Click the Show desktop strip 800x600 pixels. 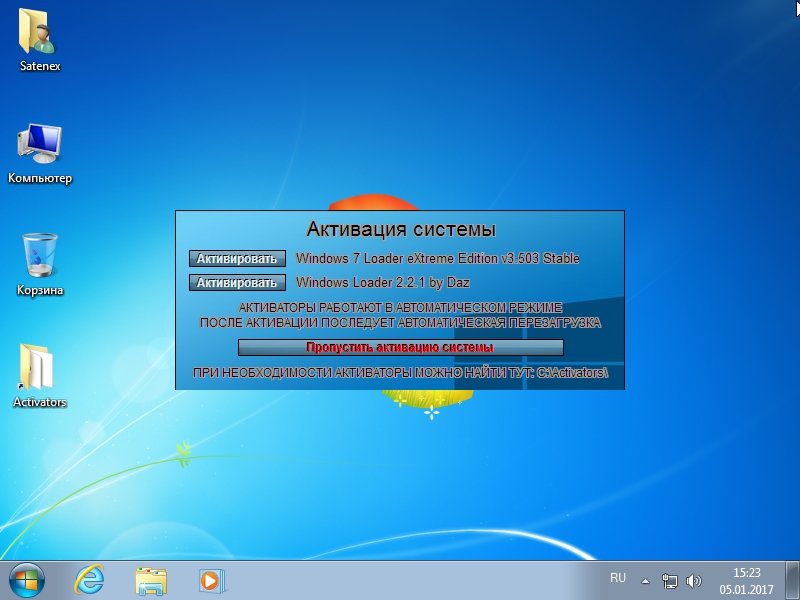793,580
